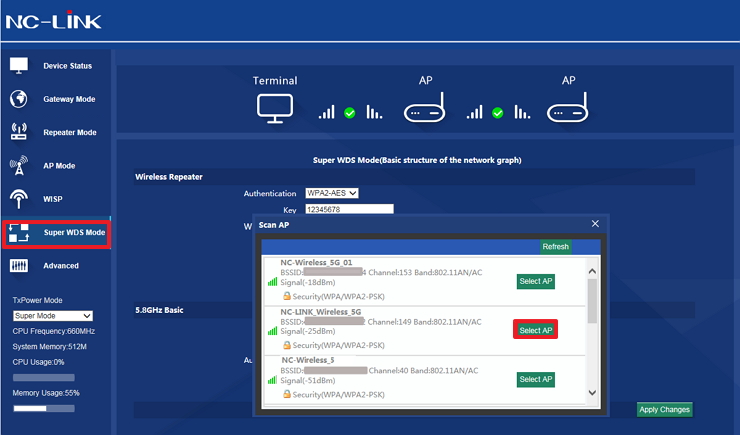Click lock icon for NC-LINK_Wireless_5G security
This screenshot has width=740, height=435.
point(286,345)
